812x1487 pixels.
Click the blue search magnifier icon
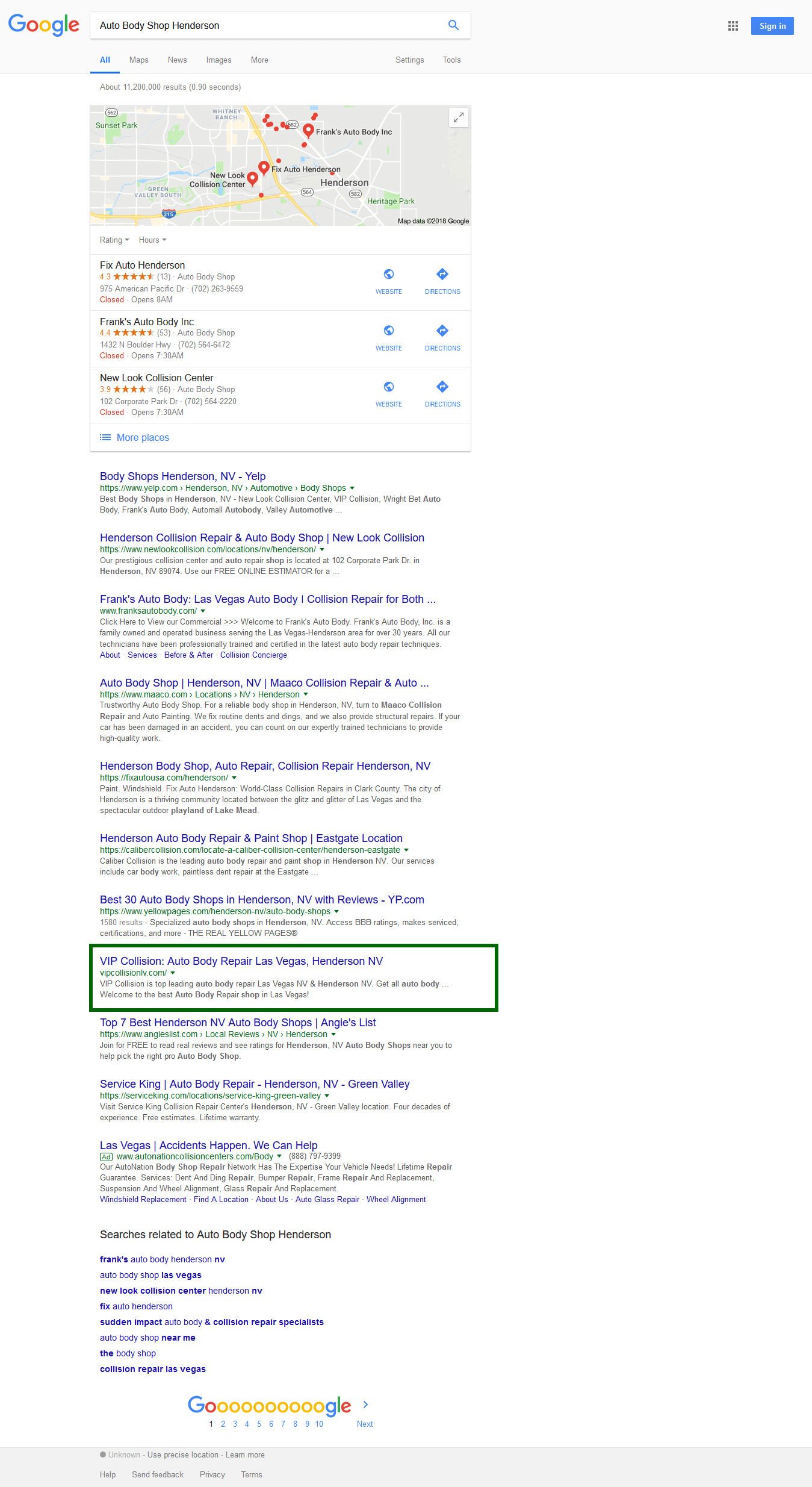point(453,25)
